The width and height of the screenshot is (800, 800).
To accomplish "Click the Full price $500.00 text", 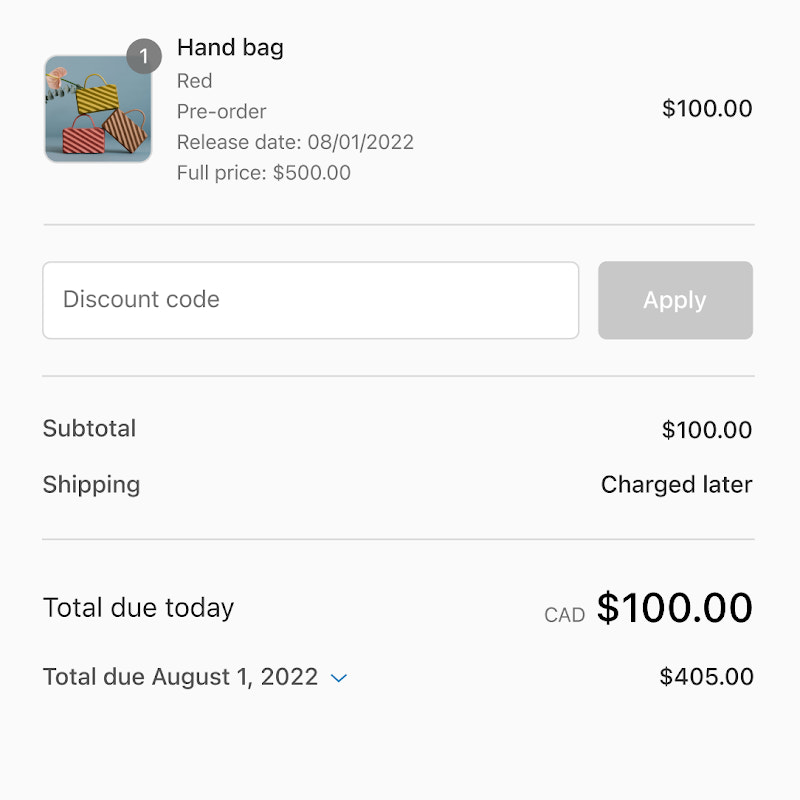I will click(x=264, y=172).
